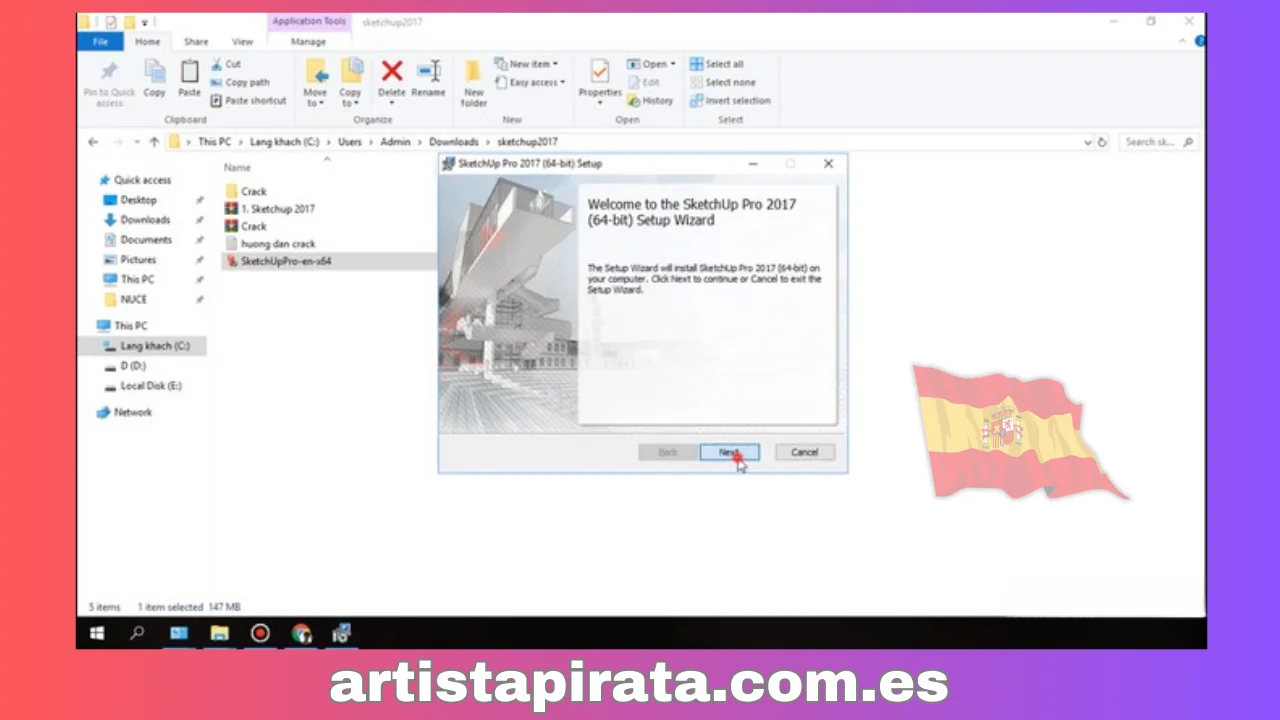
Task: Open Documents in the navigation pane
Action: 146,240
